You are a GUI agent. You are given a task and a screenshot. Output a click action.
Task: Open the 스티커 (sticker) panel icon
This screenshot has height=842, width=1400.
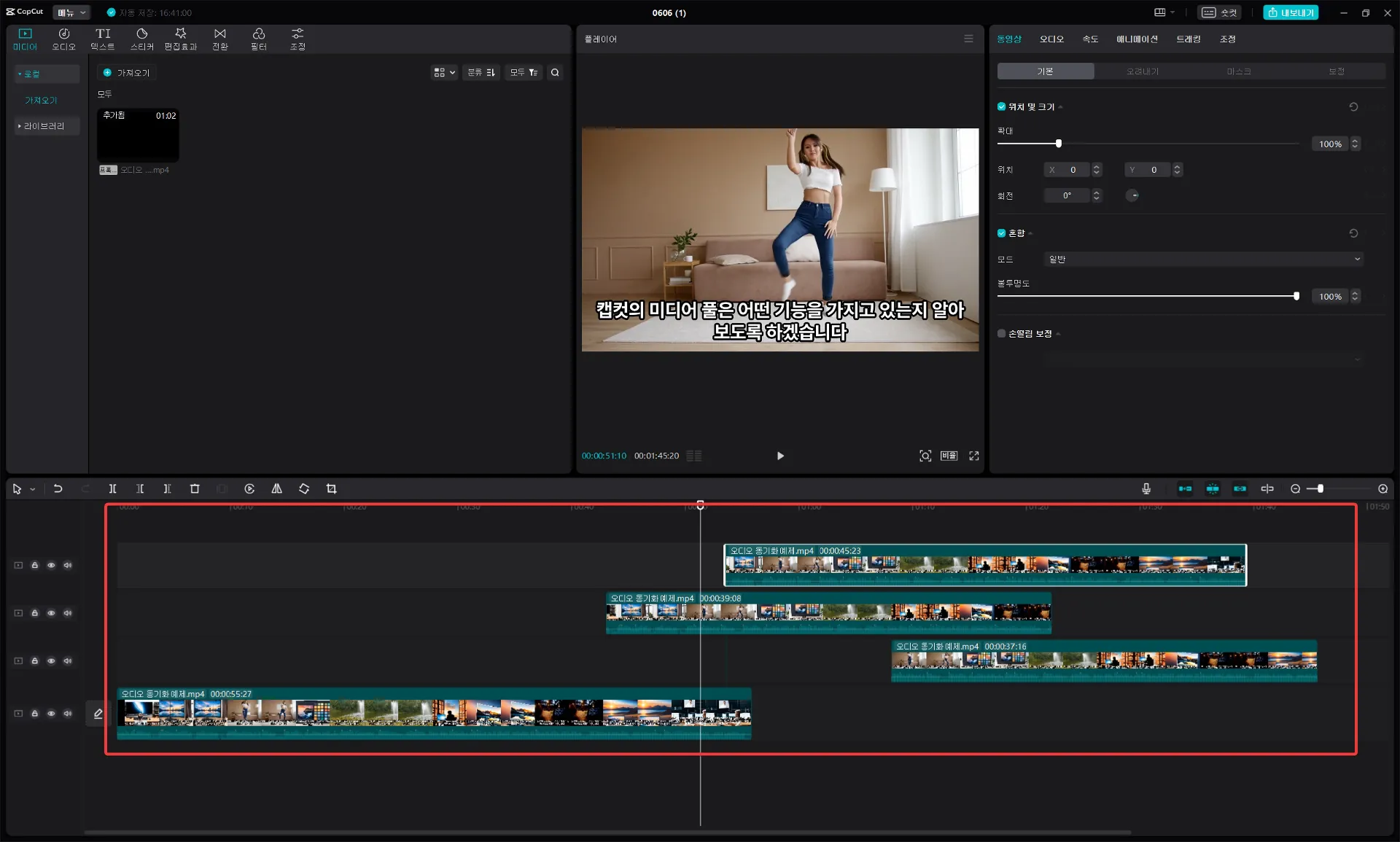point(141,39)
